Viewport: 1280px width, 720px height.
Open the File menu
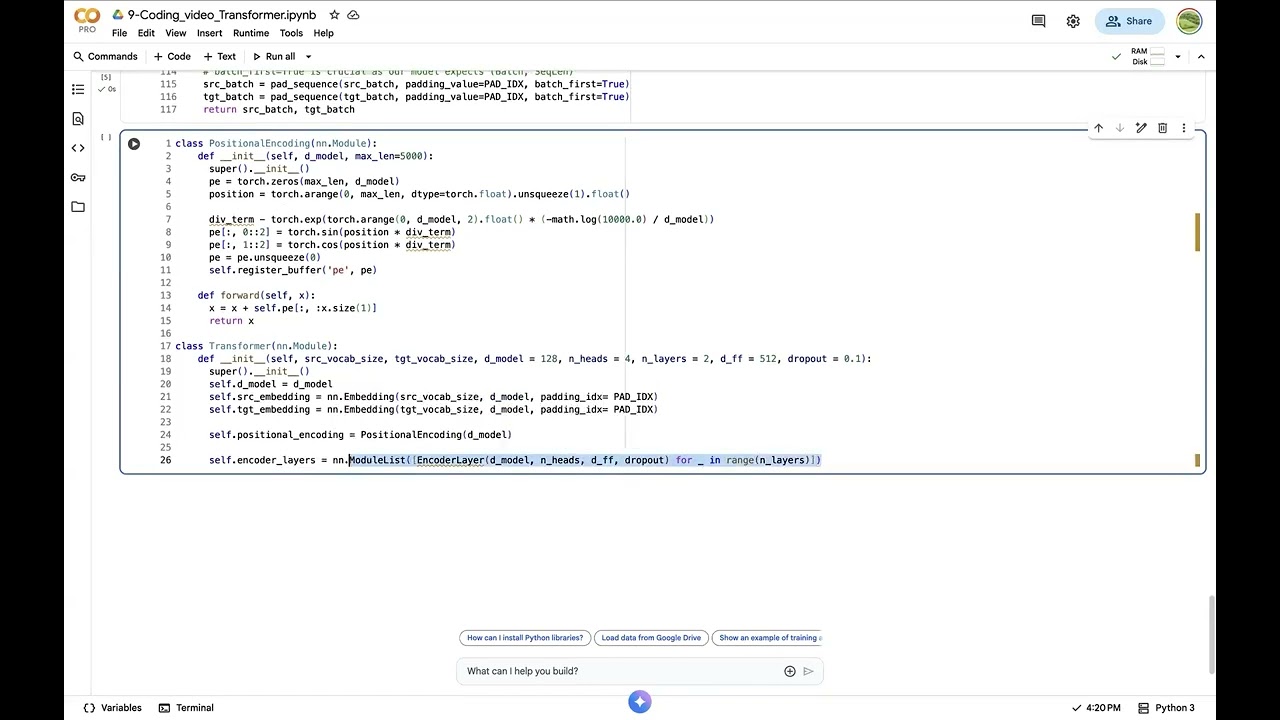tap(120, 33)
